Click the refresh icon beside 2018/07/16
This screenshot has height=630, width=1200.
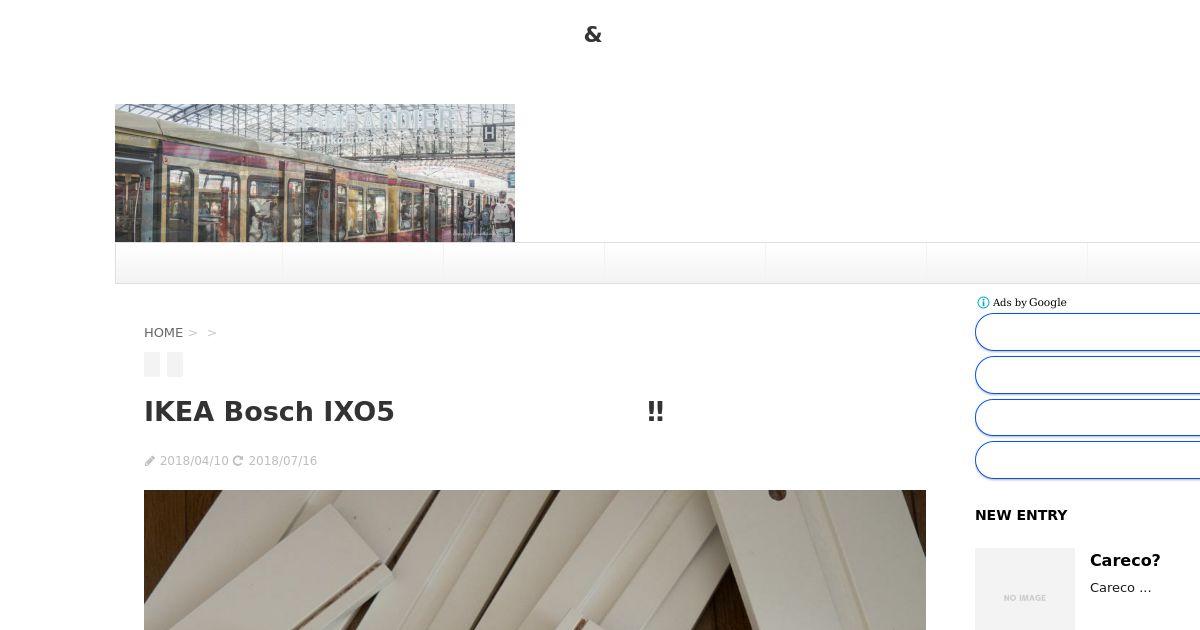point(238,461)
